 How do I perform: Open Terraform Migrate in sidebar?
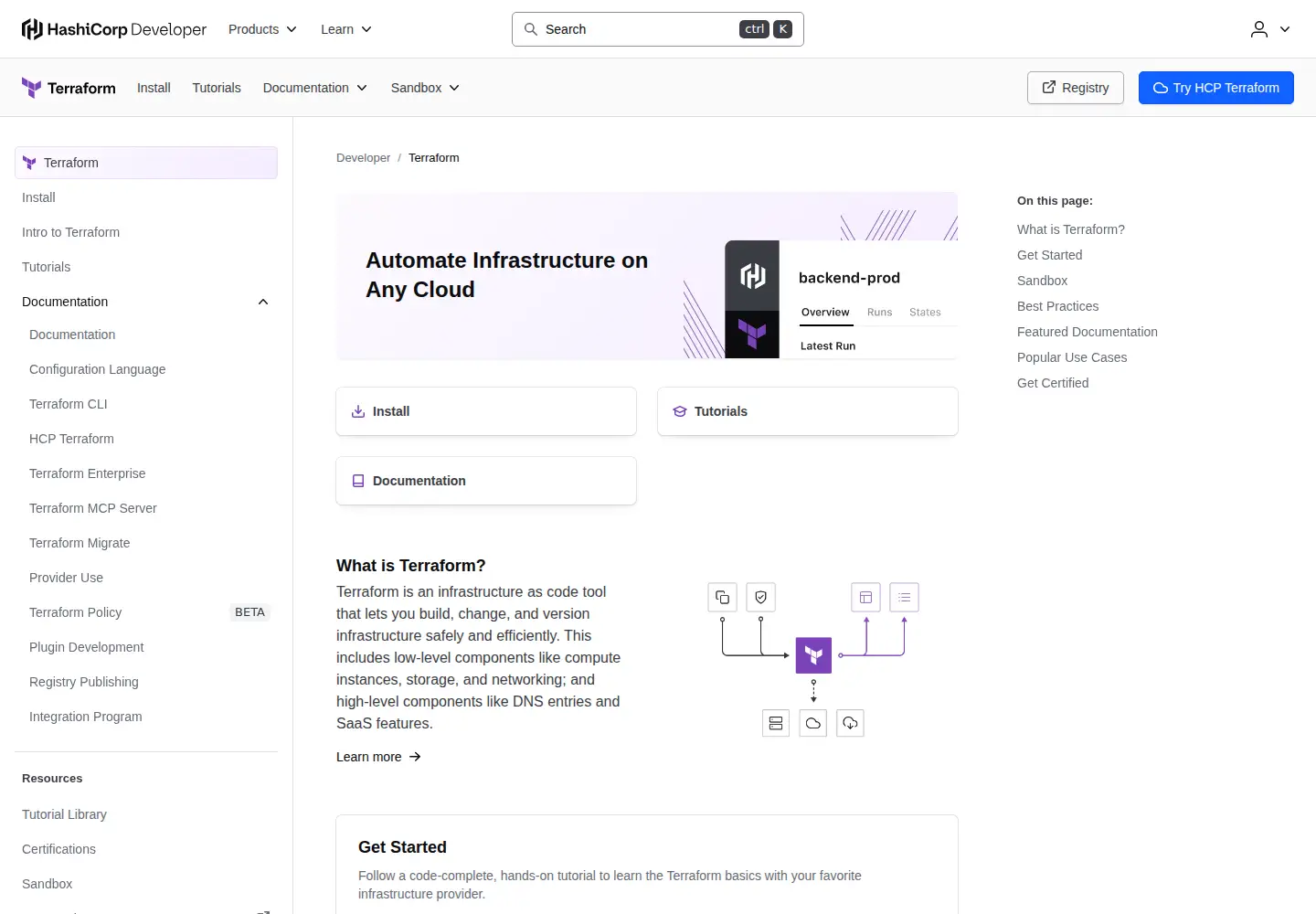pyautogui.click(x=80, y=543)
